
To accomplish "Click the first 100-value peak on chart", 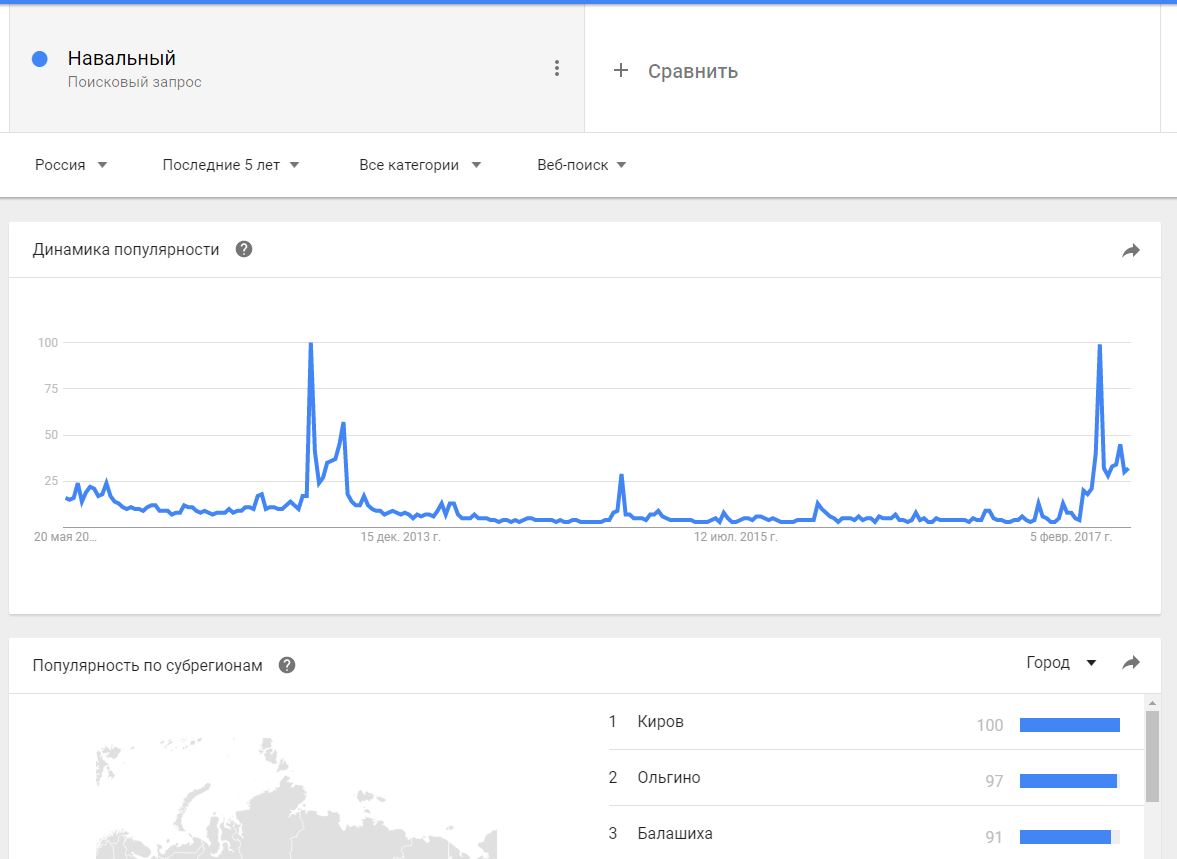I will [311, 344].
